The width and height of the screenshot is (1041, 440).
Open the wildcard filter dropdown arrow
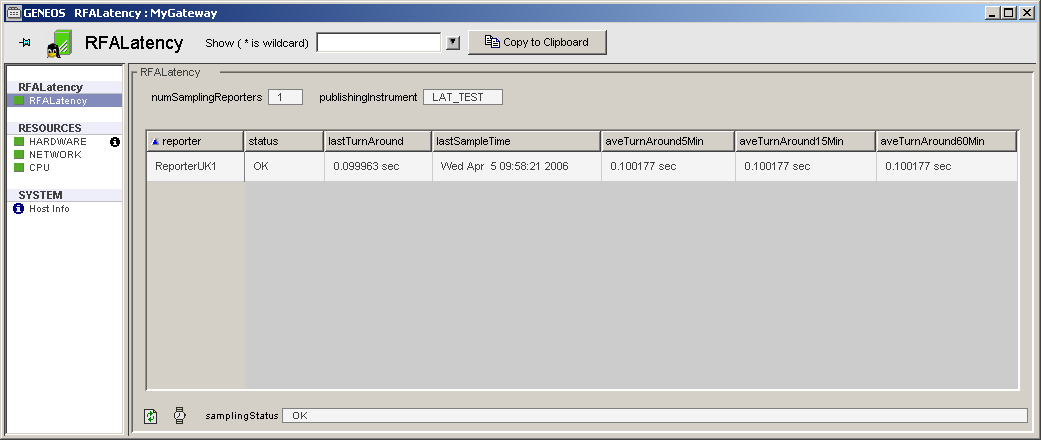coord(452,43)
